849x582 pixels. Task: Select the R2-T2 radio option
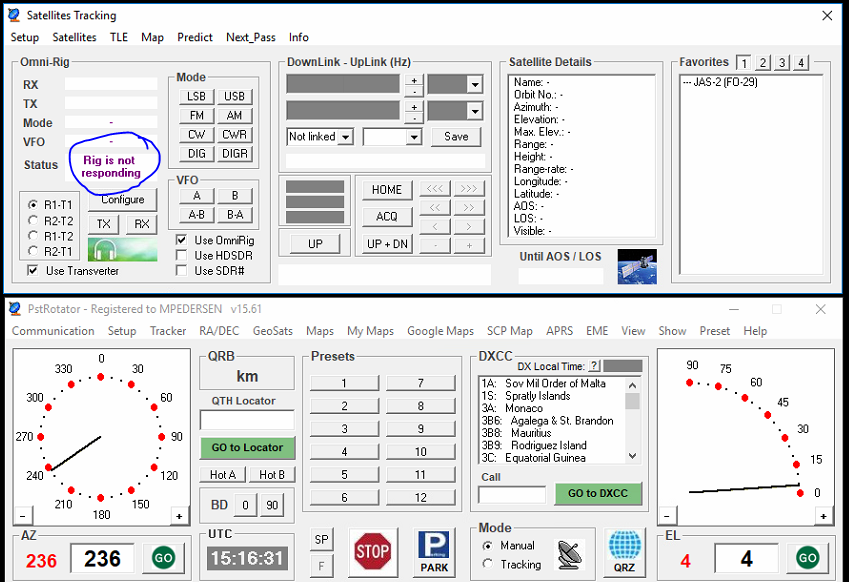tap(34, 220)
